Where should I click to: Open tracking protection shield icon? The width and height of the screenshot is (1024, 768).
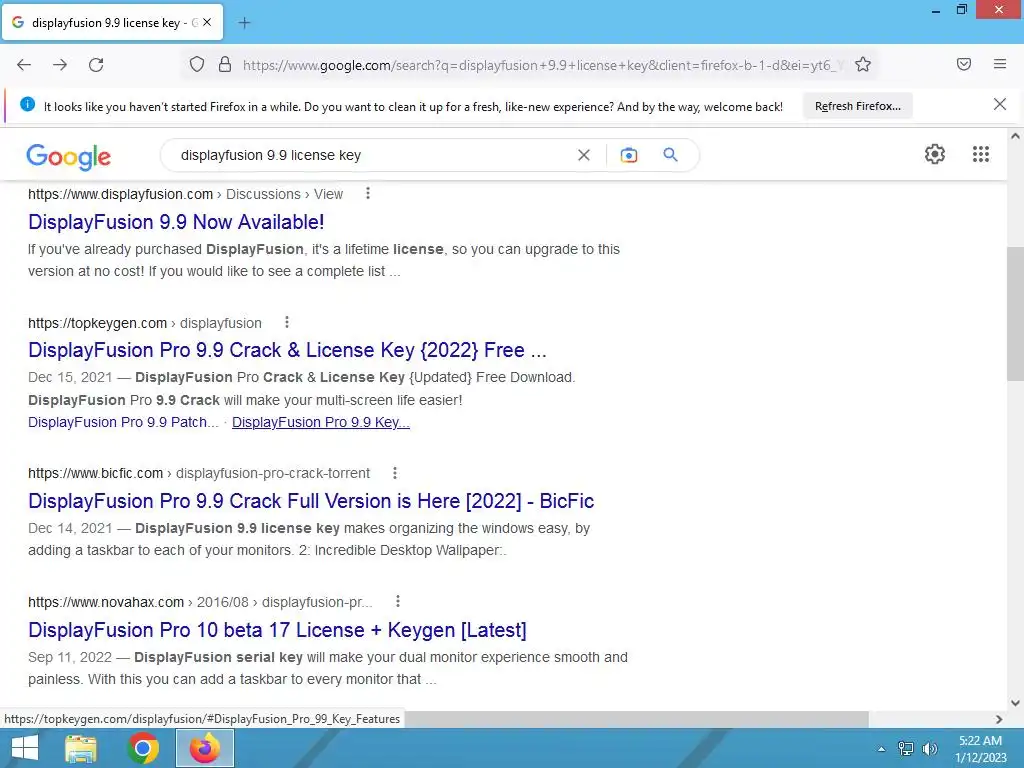pos(197,64)
